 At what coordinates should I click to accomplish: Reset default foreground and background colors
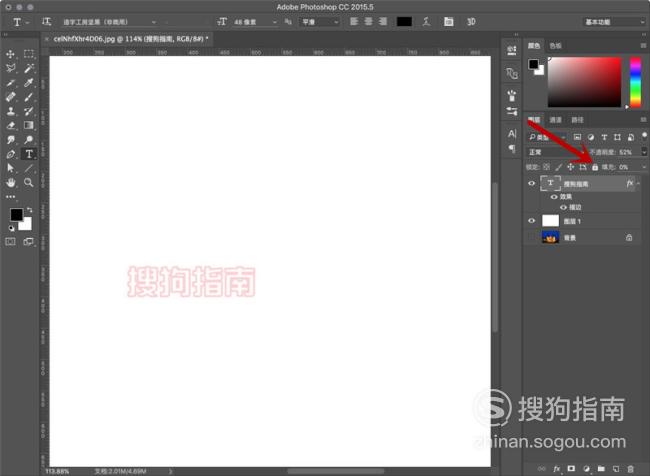coord(12,228)
